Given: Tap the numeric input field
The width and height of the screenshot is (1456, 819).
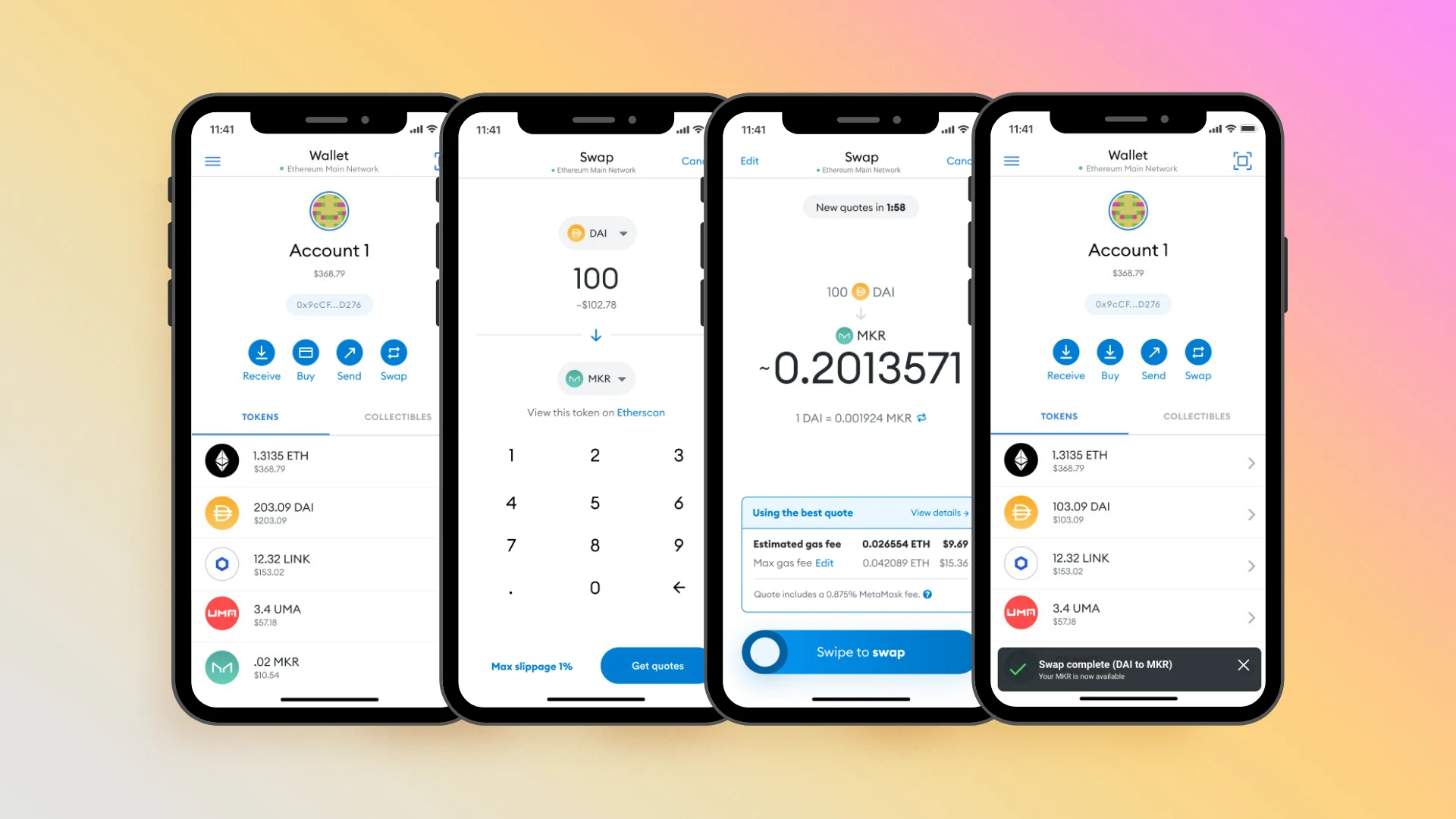Looking at the screenshot, I should pos(595,278).
